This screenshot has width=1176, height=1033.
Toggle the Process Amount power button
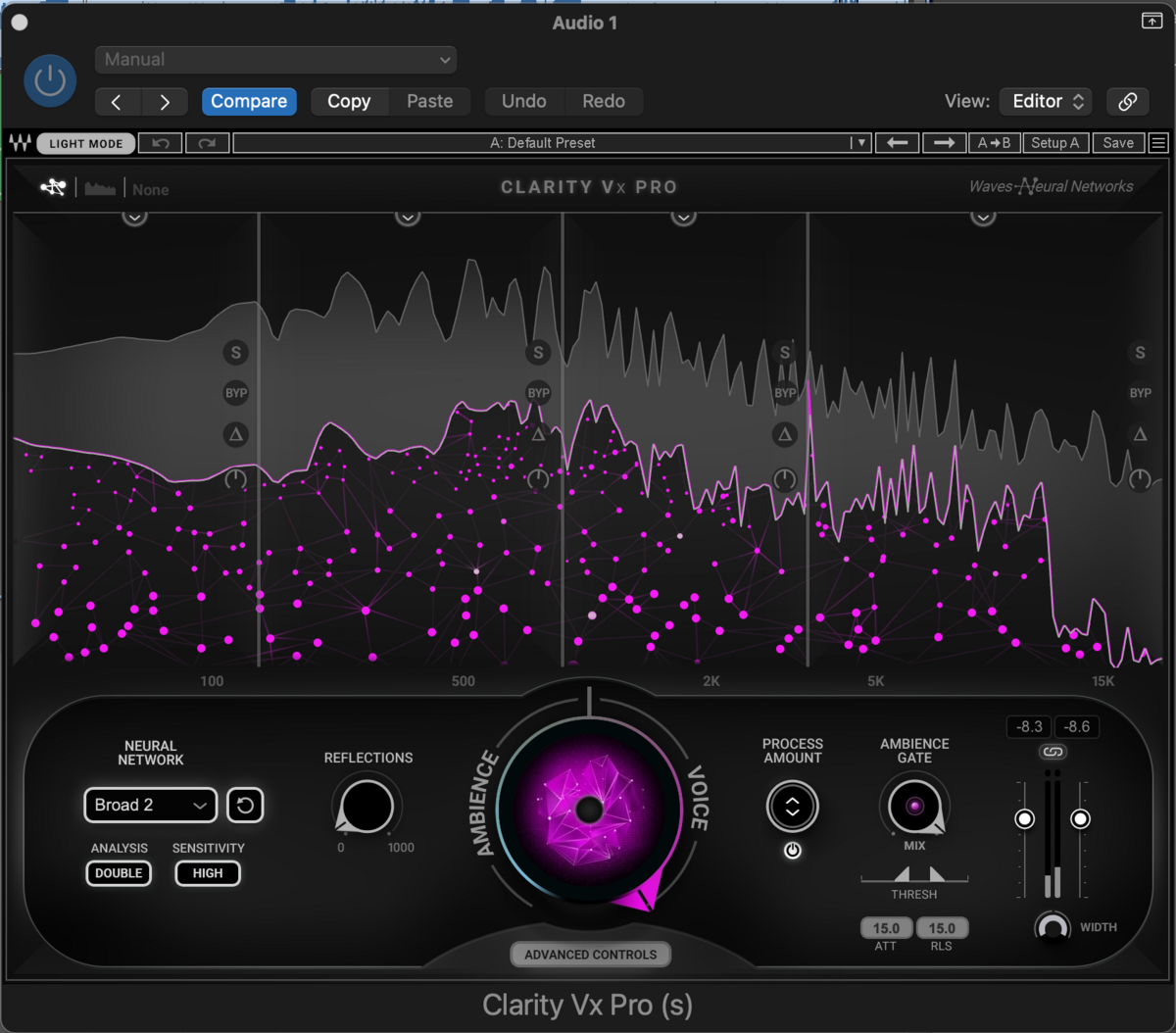(x=792, y=851)
